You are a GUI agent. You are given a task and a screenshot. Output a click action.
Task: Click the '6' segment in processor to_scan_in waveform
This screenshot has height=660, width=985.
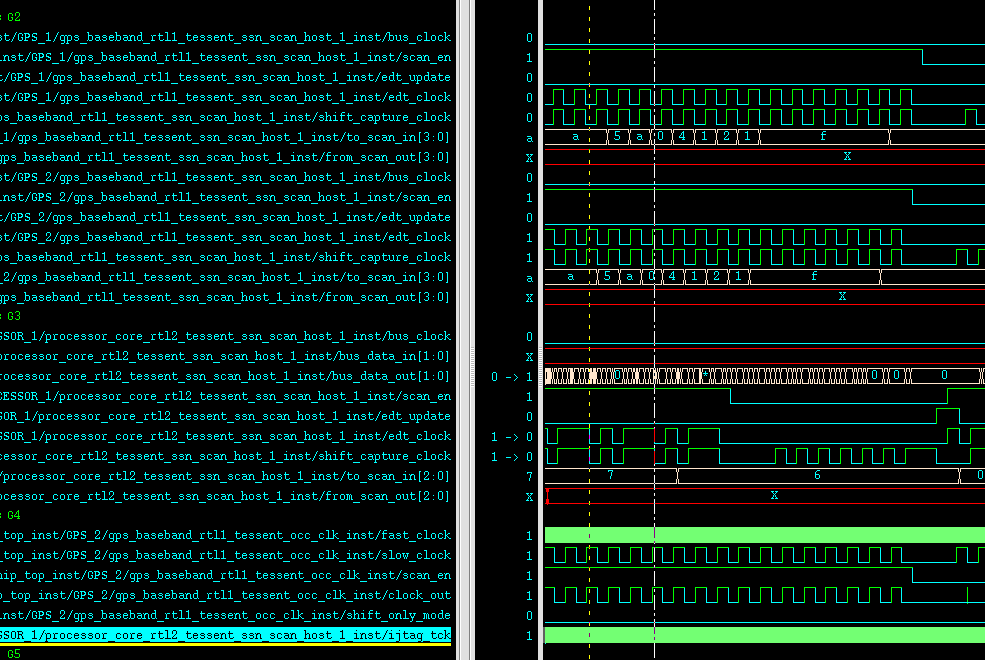(x=817, y=476)
